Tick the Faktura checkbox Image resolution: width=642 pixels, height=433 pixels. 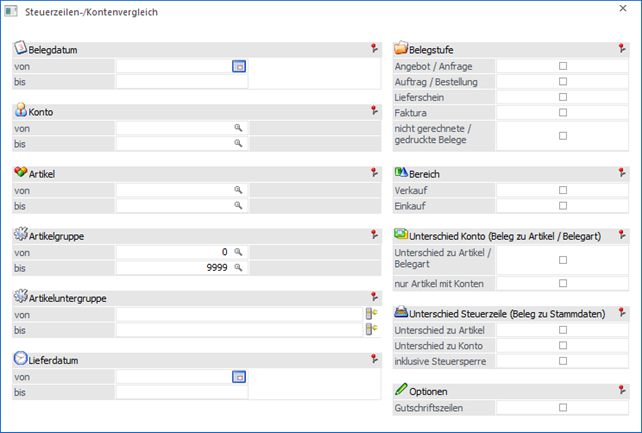pos(562,113)
